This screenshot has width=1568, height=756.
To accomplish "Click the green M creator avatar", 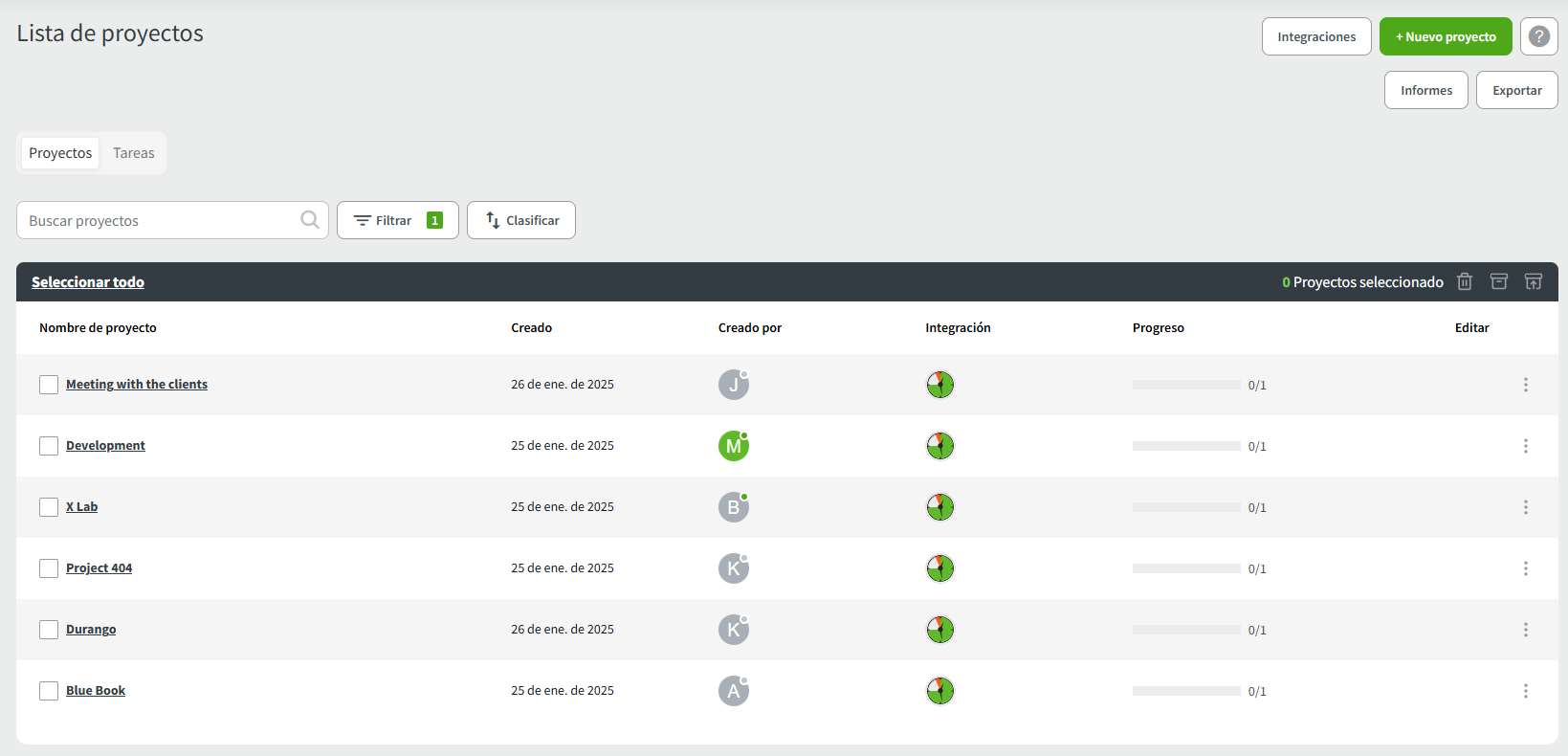I will tap(733, 446).
